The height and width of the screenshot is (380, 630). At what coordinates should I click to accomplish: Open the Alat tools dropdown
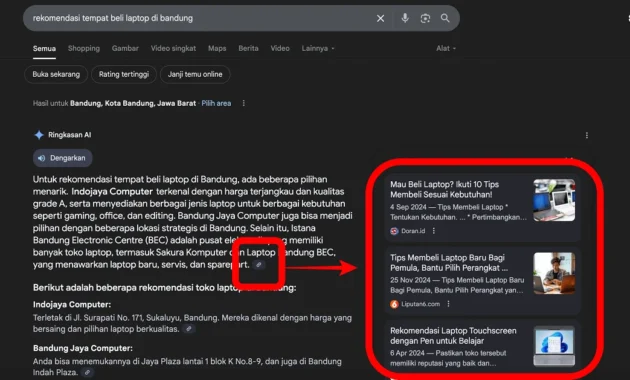click(x=446, y=48)
